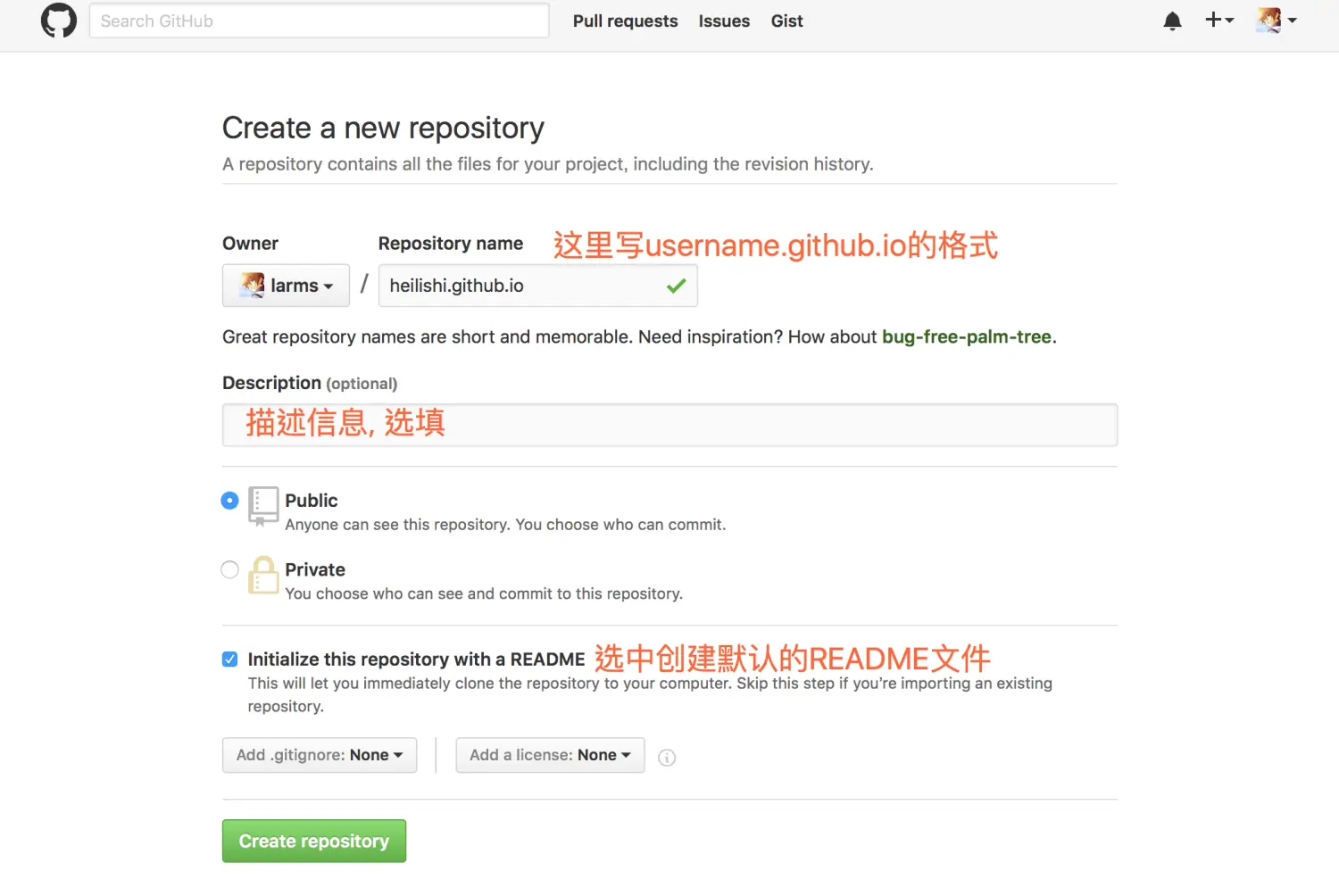Click the private repository lock icon
Image resolution: width=1339 pixels, height=896 pixels.
point(263,575)
